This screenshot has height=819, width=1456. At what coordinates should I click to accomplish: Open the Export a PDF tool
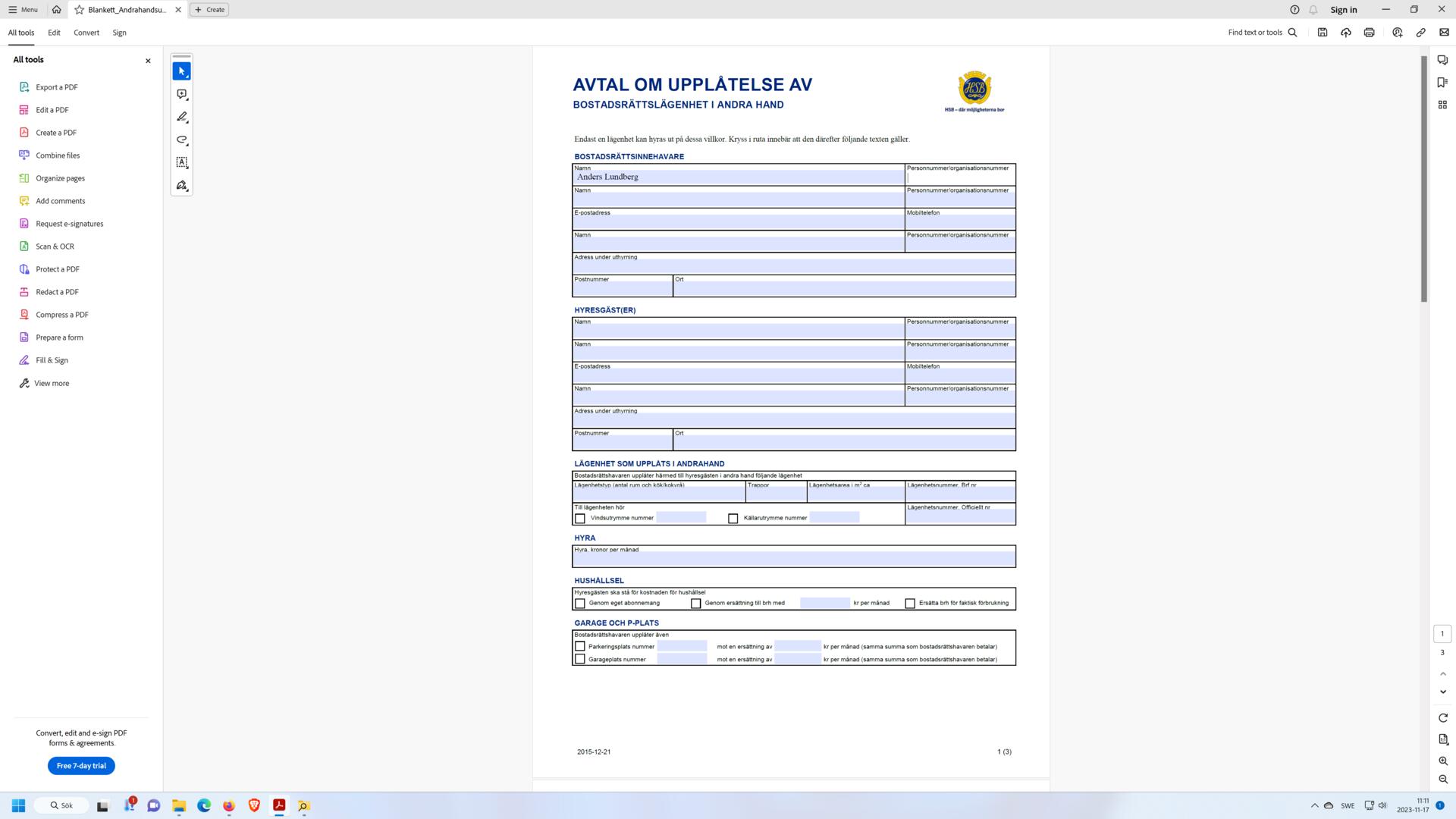(x=55, y=86)
